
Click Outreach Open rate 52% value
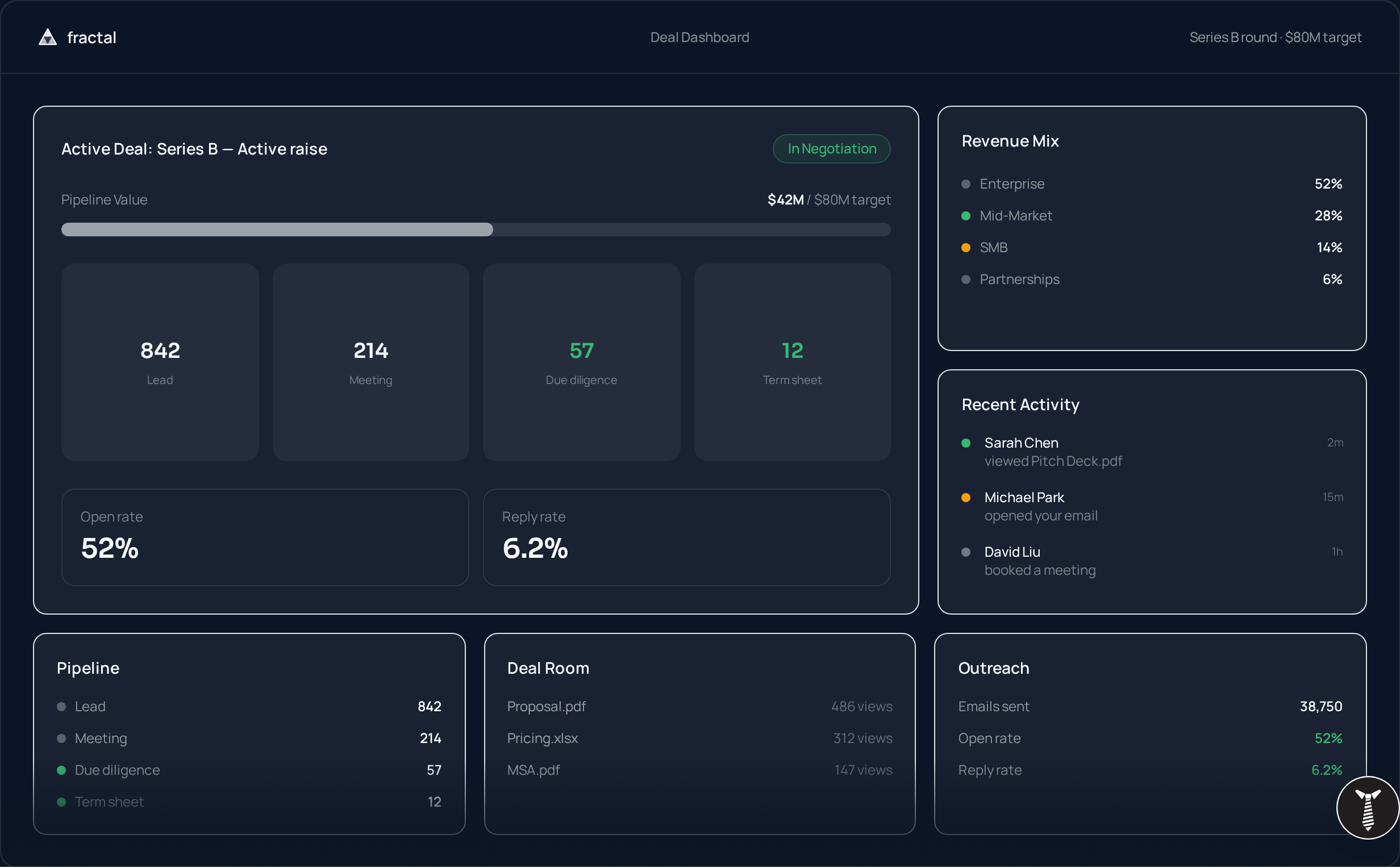point(1328,740)
